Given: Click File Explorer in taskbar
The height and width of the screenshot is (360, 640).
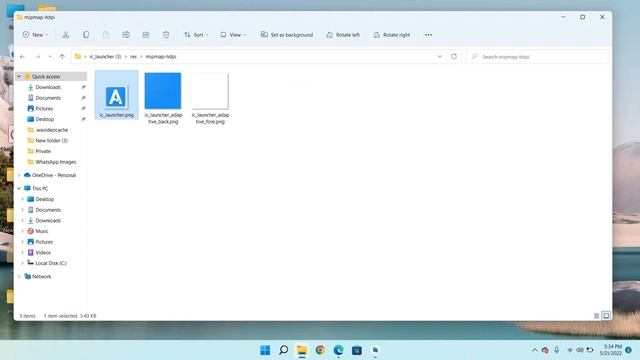Looking at the screenshot, I should click(x=302, y=350).
